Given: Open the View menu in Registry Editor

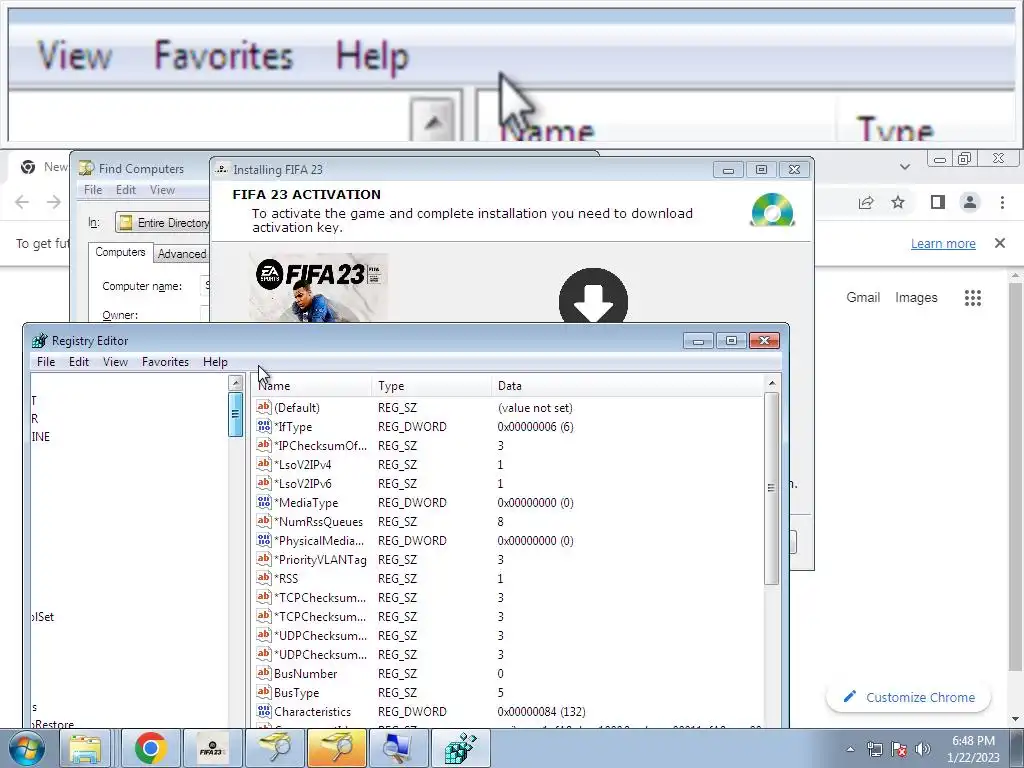Looking at the screenshot, I should (x=116, y=362).
